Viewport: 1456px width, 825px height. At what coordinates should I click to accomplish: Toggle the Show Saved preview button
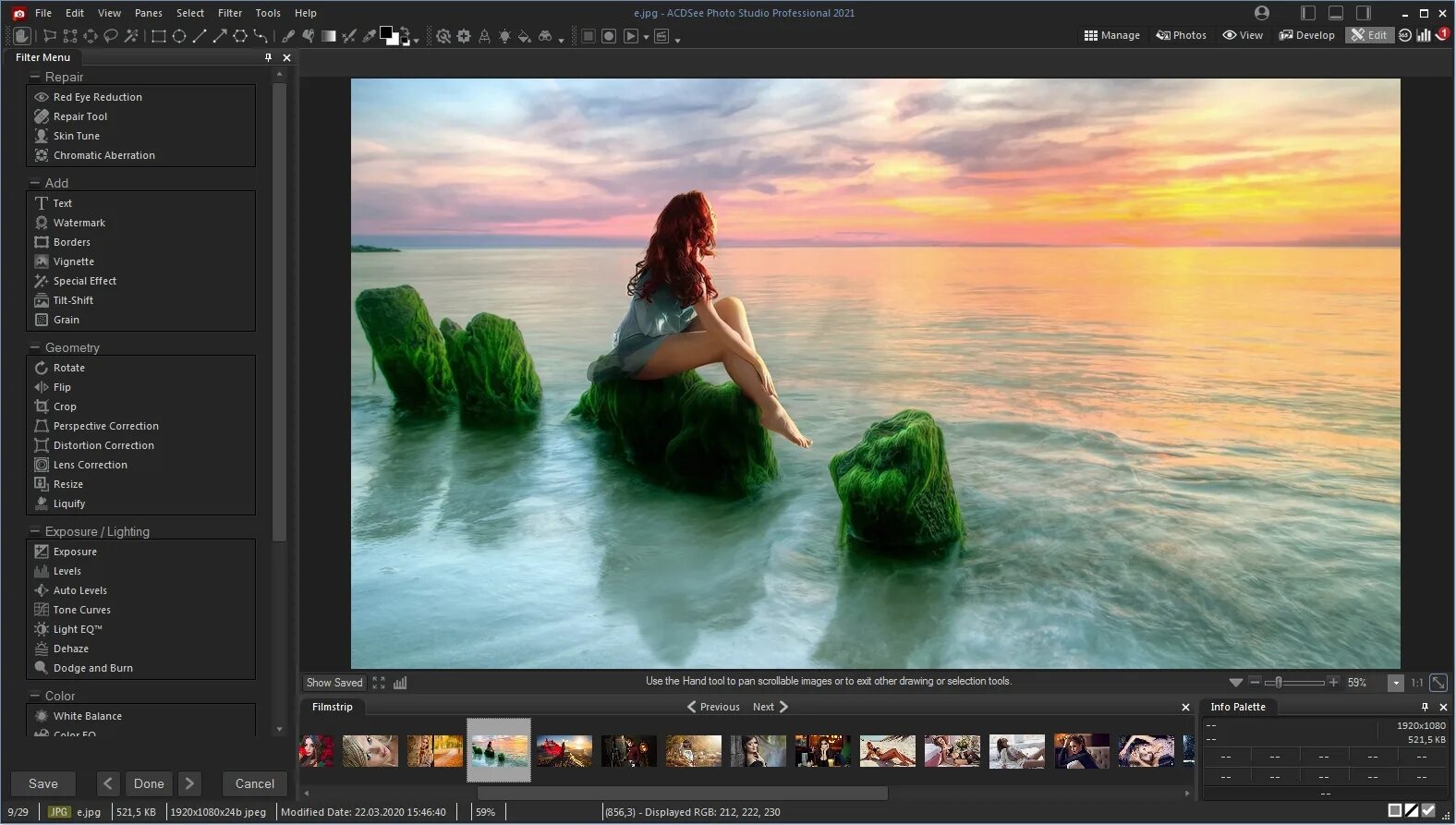[x=334, y=683]
